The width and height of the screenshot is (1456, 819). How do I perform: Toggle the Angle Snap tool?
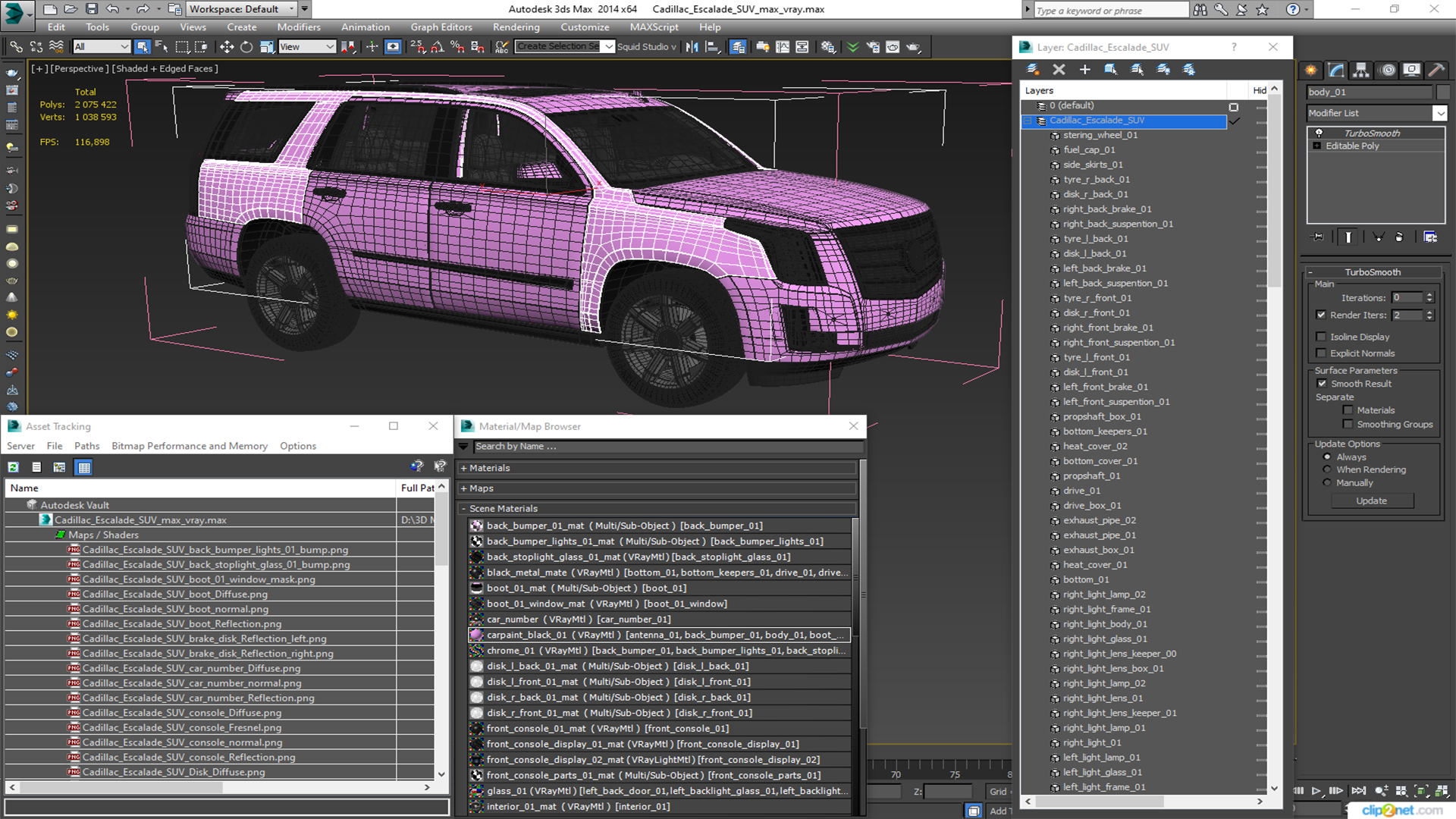tap(438, 47)
